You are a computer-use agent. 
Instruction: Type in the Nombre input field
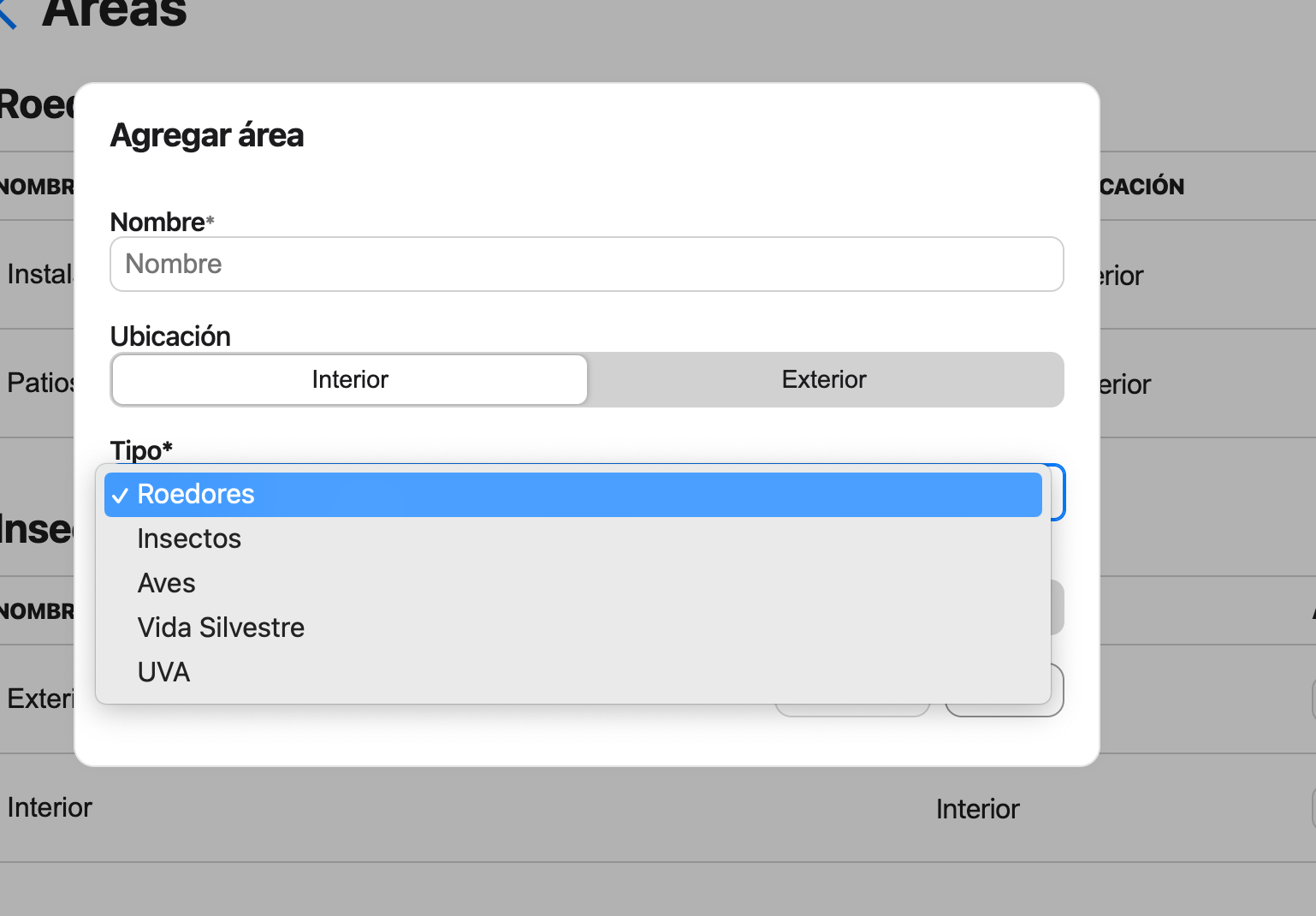coord(586,264)
